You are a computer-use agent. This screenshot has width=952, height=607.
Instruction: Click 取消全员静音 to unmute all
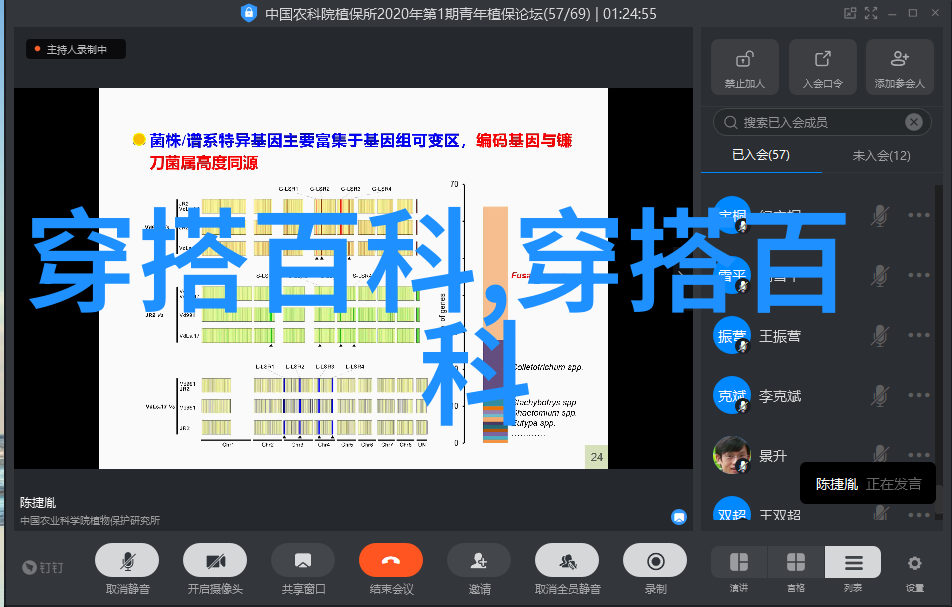point(567,560)
